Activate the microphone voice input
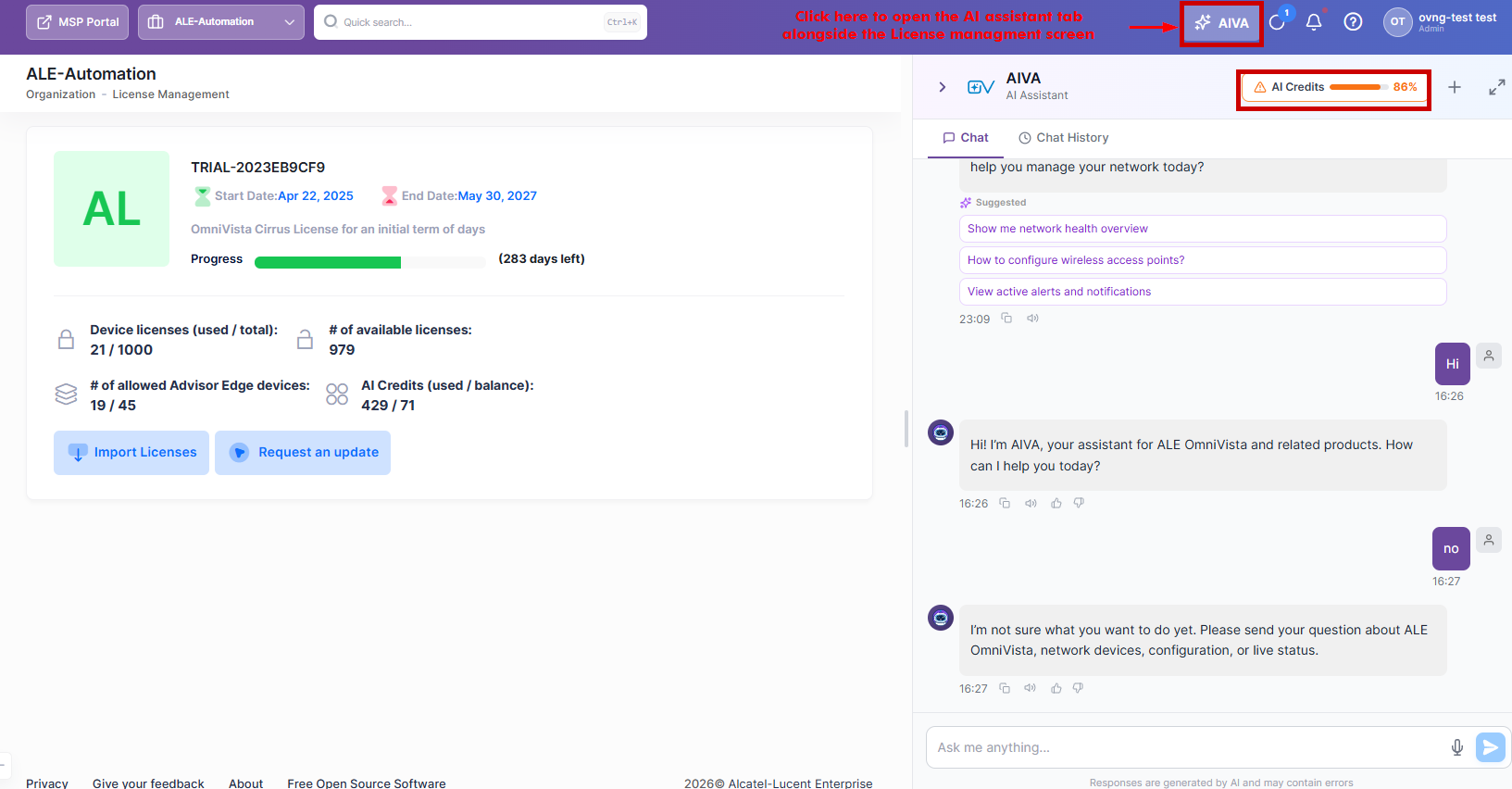Image resolution: width=1512 pixels, height=789 pixels. tap(1457, 747)
